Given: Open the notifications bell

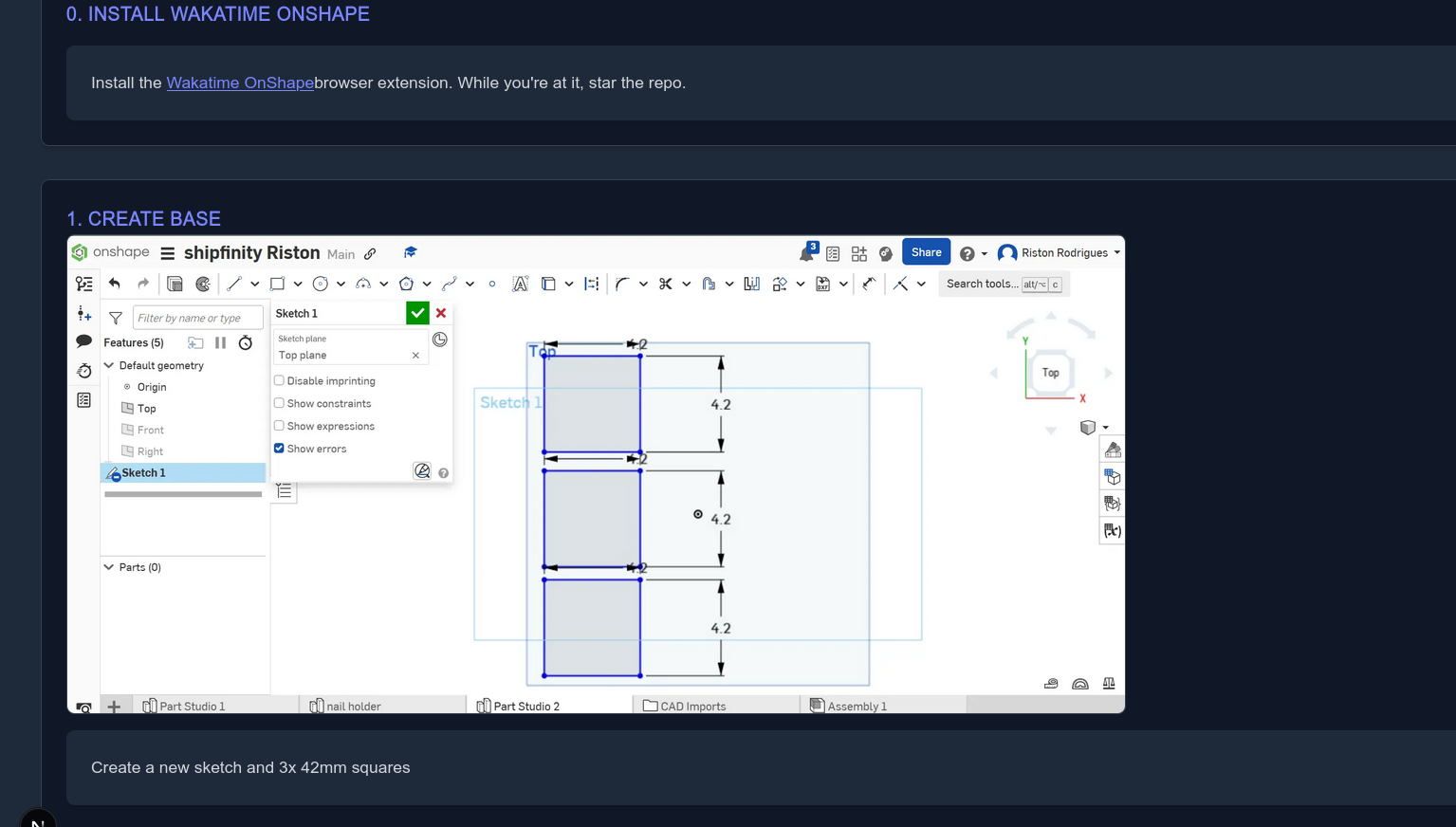Looking at the screenshot, I should pyautogui.click(x=807, y=252).
